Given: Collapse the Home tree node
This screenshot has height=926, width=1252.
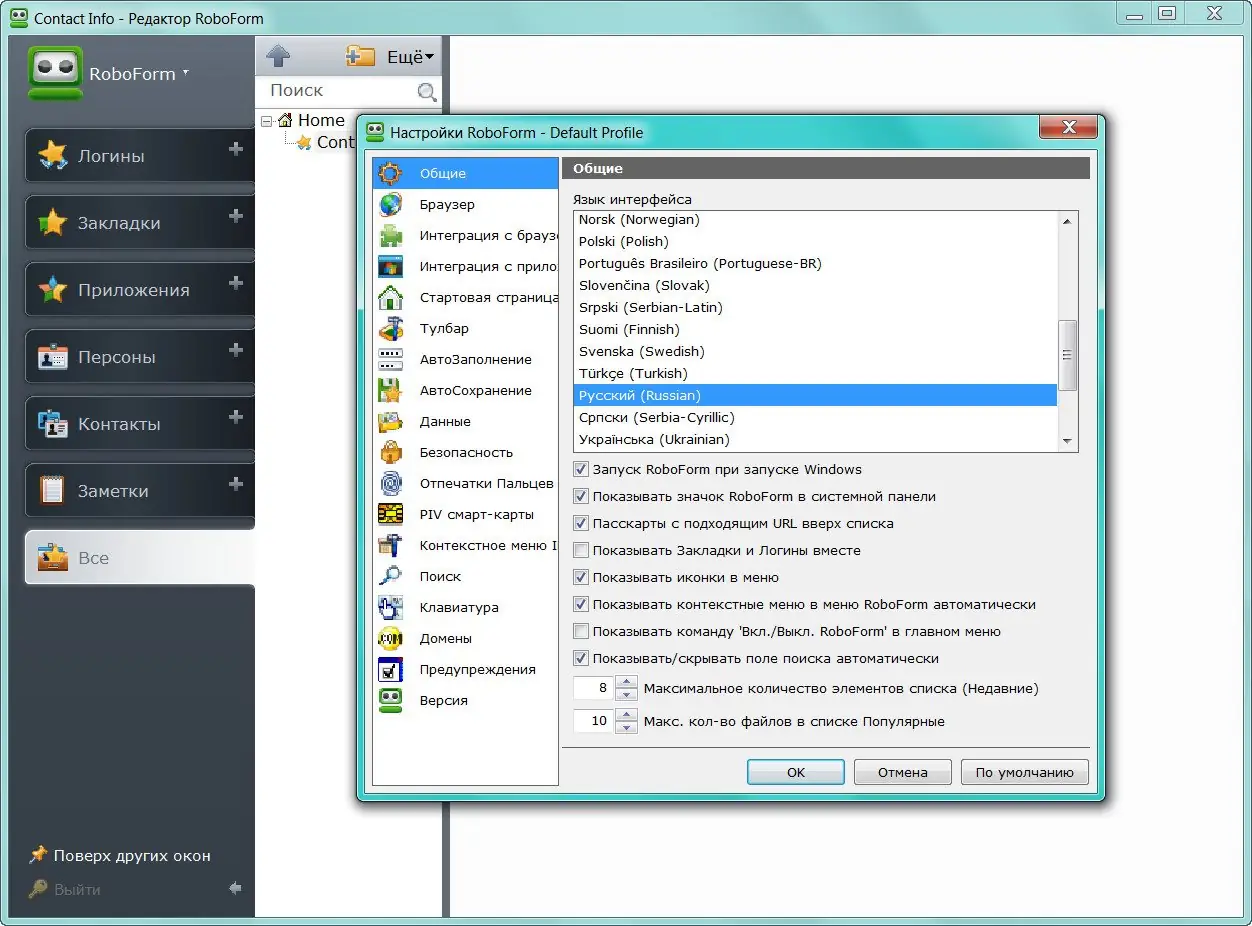Looking at the screenshot, I should (267, 121).
